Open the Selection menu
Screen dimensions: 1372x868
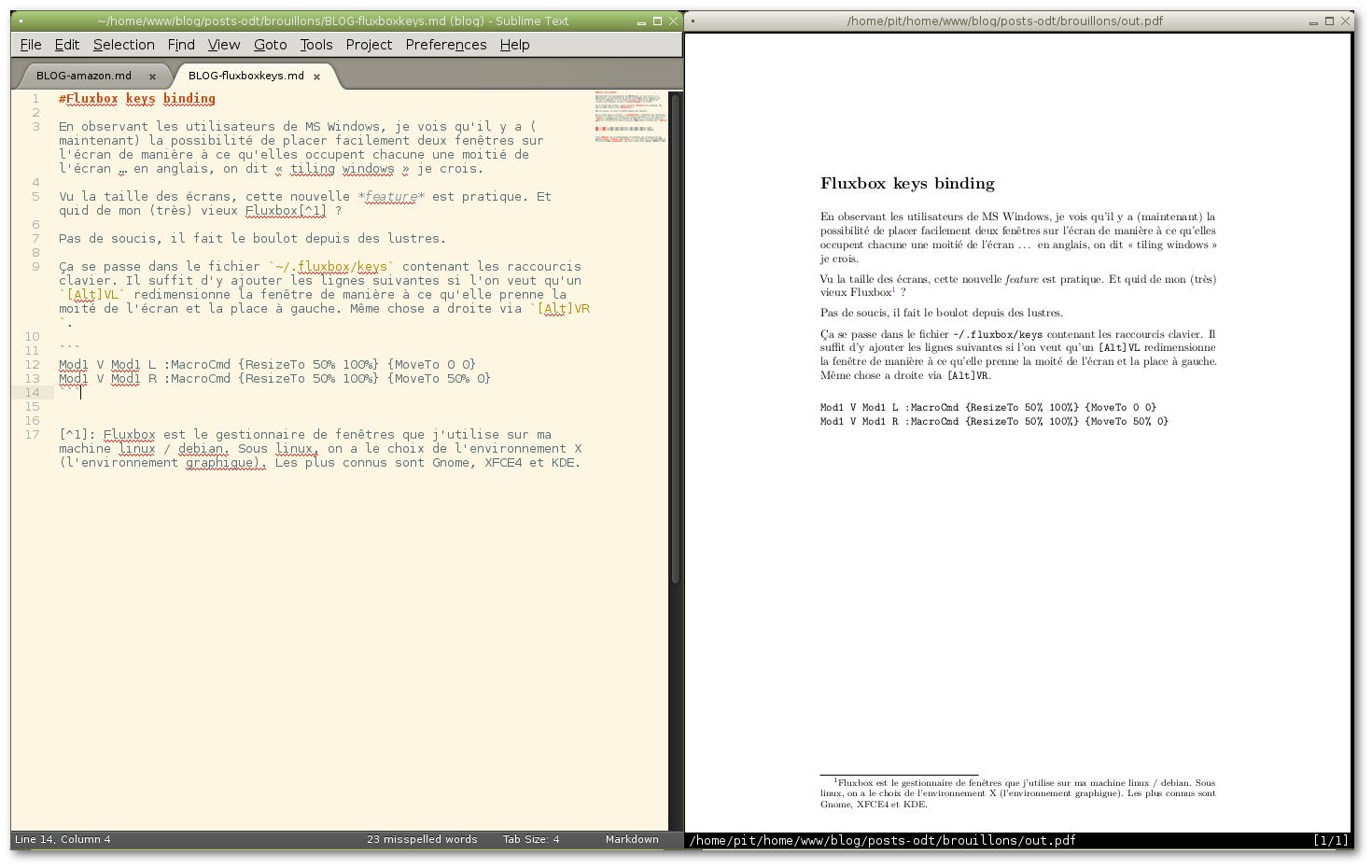(x=124, y=45)
